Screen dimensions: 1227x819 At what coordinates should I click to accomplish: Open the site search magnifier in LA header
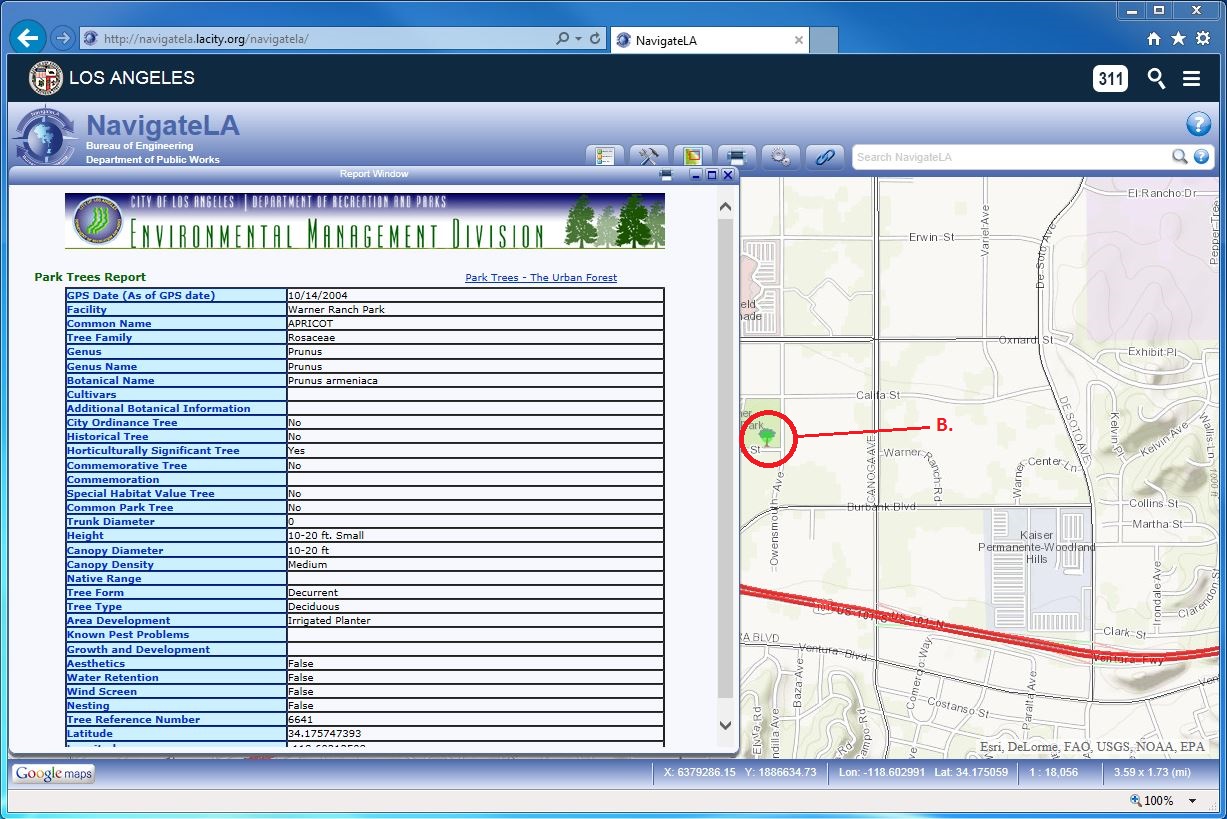[x=1156, y=79]
